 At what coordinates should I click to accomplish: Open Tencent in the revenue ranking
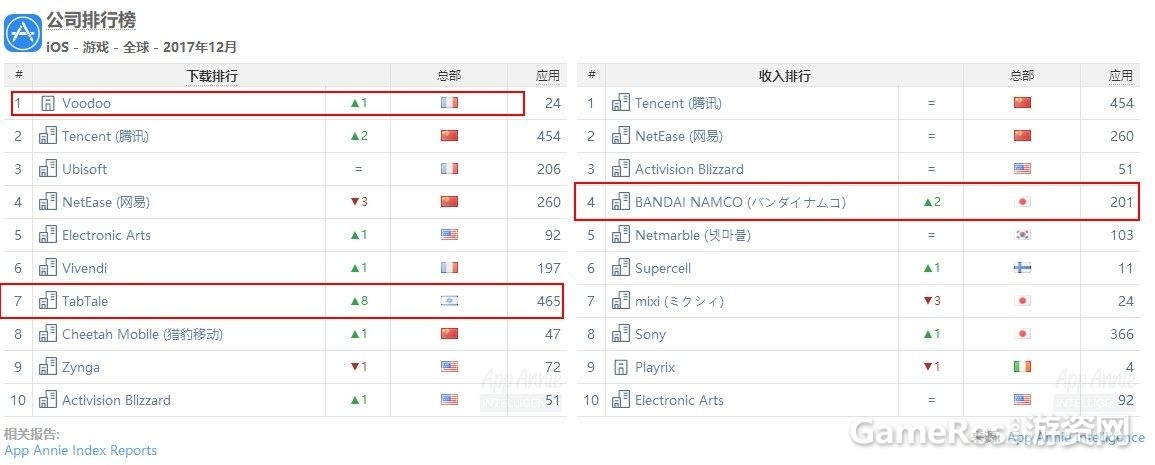pos(678,104)
